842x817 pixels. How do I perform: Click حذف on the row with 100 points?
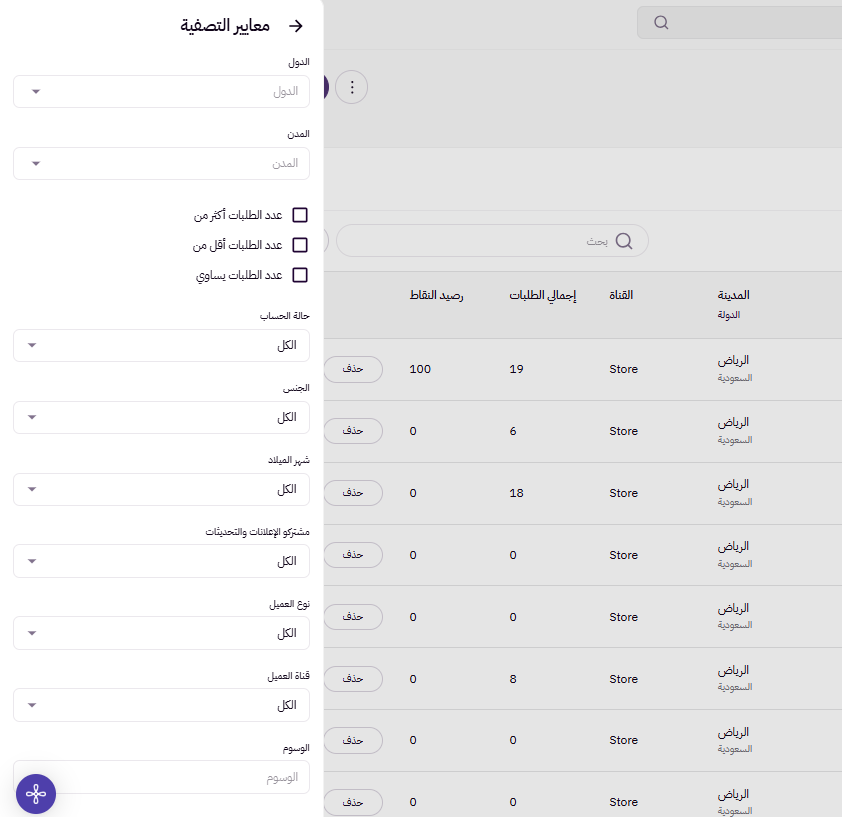[355, 369]
